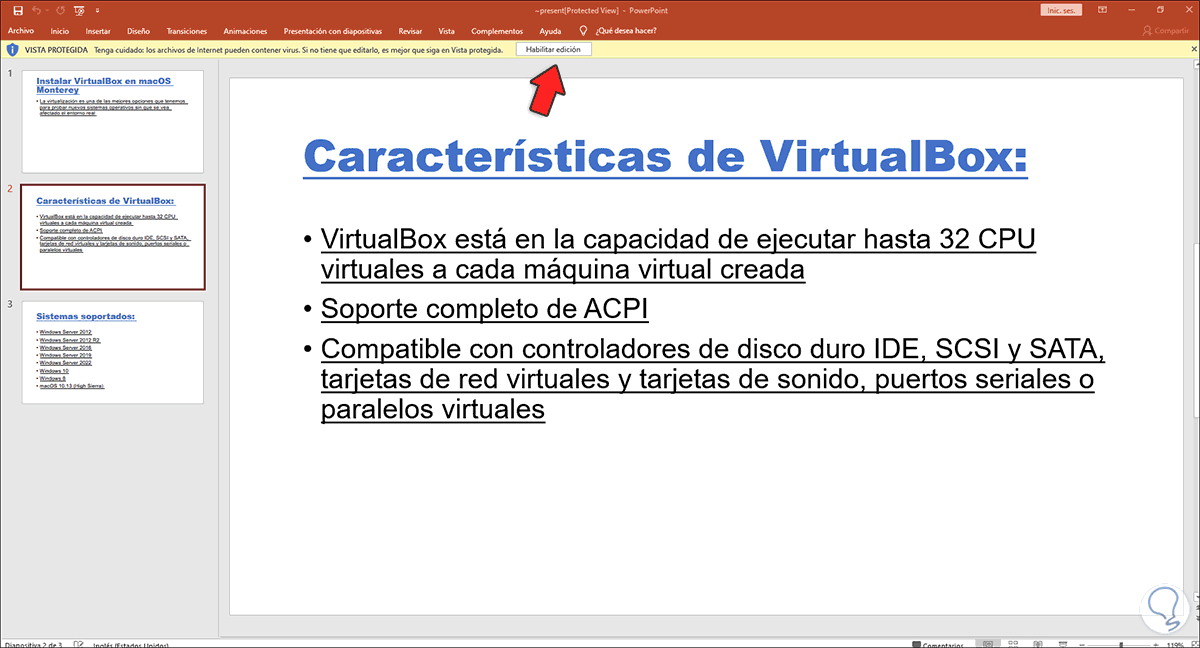Click the Protected View shield icon

[11, 49]
